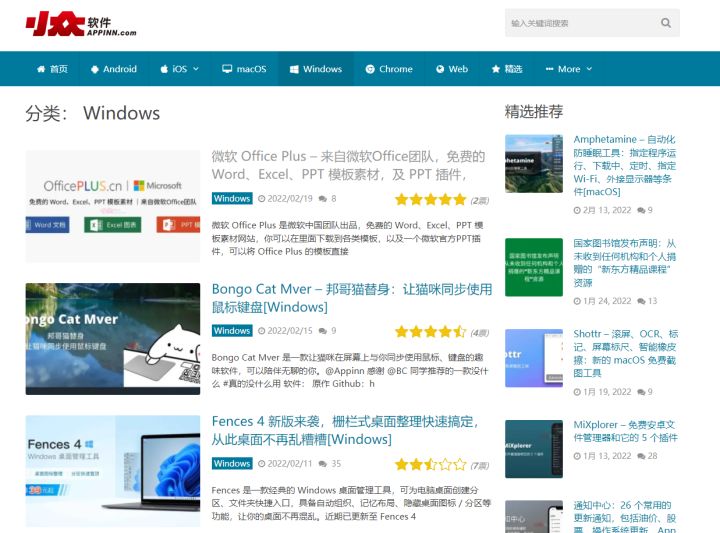Open the macOS category menu
720x533 pixels.
tap(244, 69)
